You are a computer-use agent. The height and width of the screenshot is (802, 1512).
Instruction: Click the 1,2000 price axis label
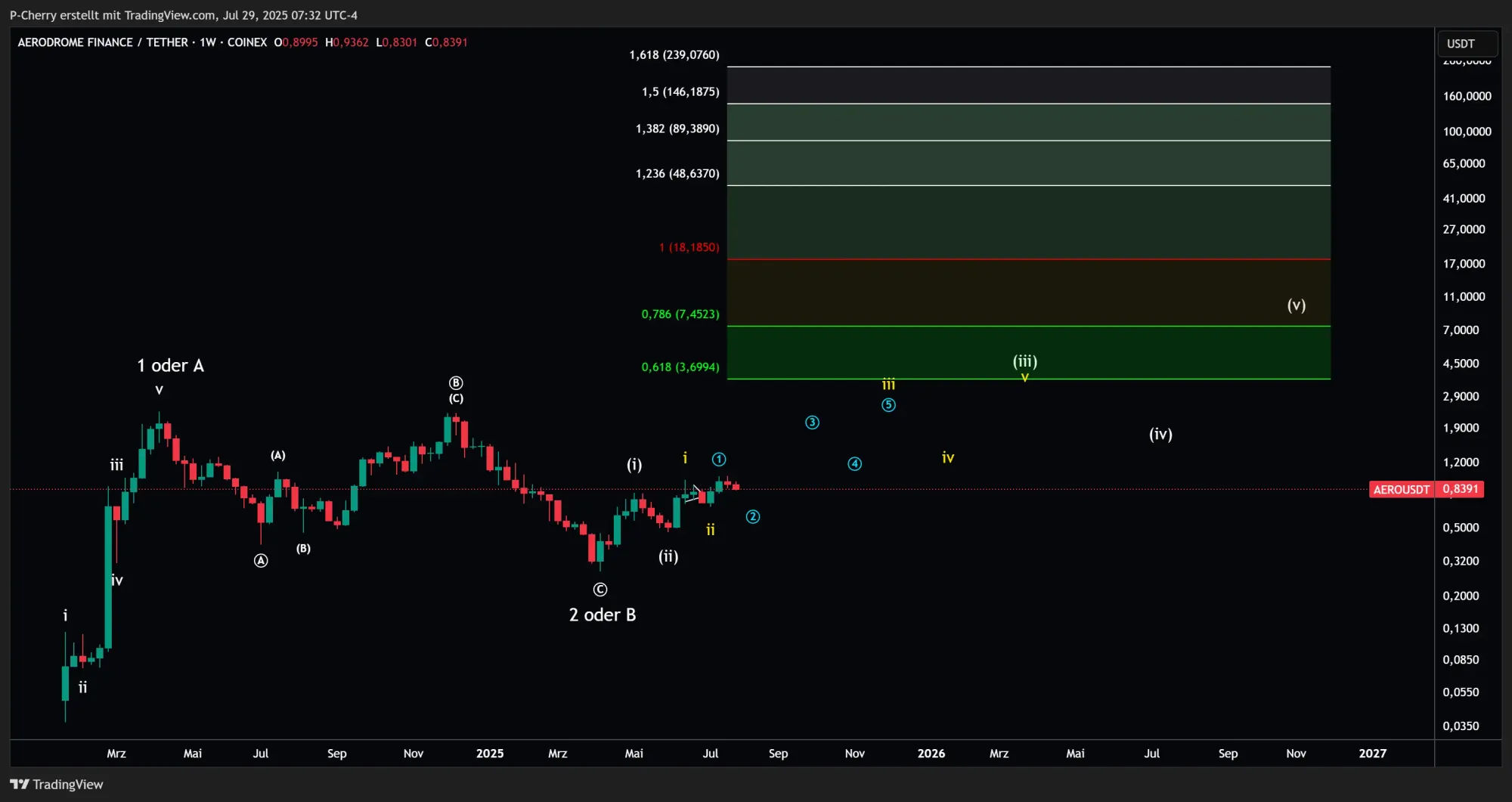1461,463
